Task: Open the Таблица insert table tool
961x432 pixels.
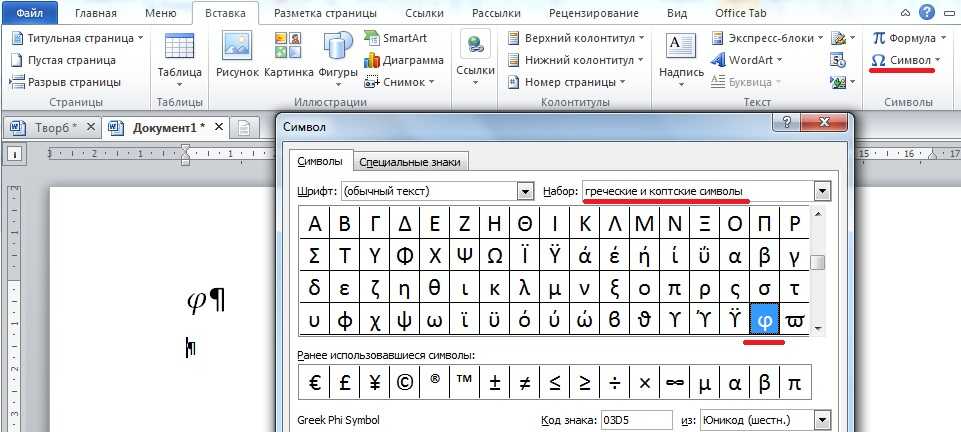Action: pyautogui.click(x=180, y=60)
